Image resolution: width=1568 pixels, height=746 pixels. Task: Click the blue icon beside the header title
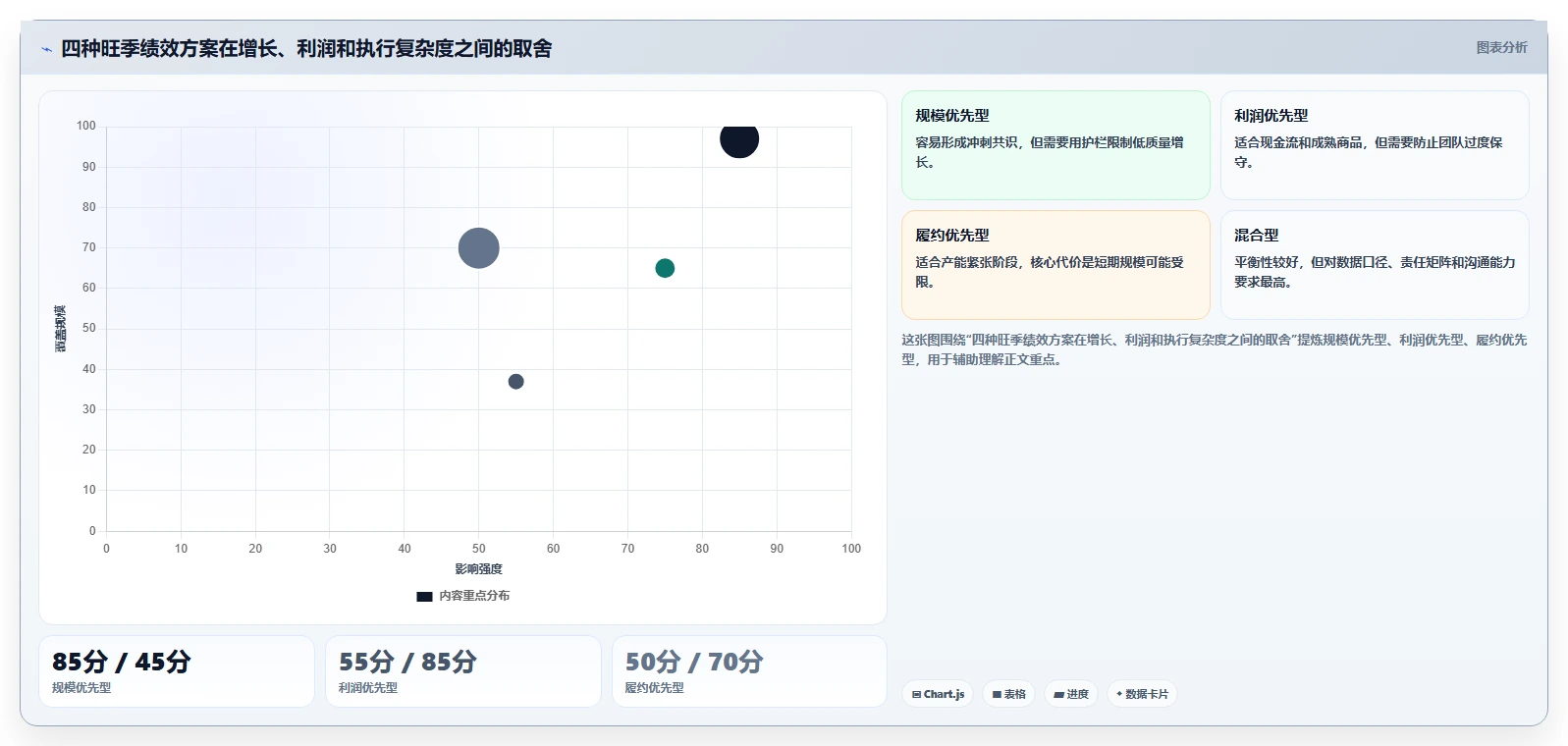46,49
